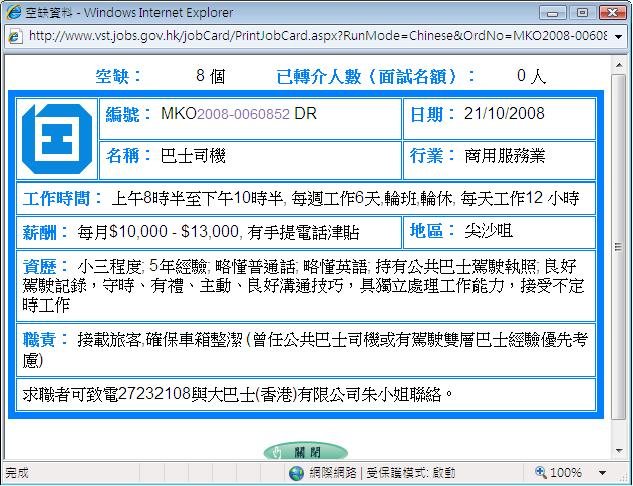Click the green 關閉 close button
Image resolution: width=633 pixels, height=486 pixels.
coord(306,452)
